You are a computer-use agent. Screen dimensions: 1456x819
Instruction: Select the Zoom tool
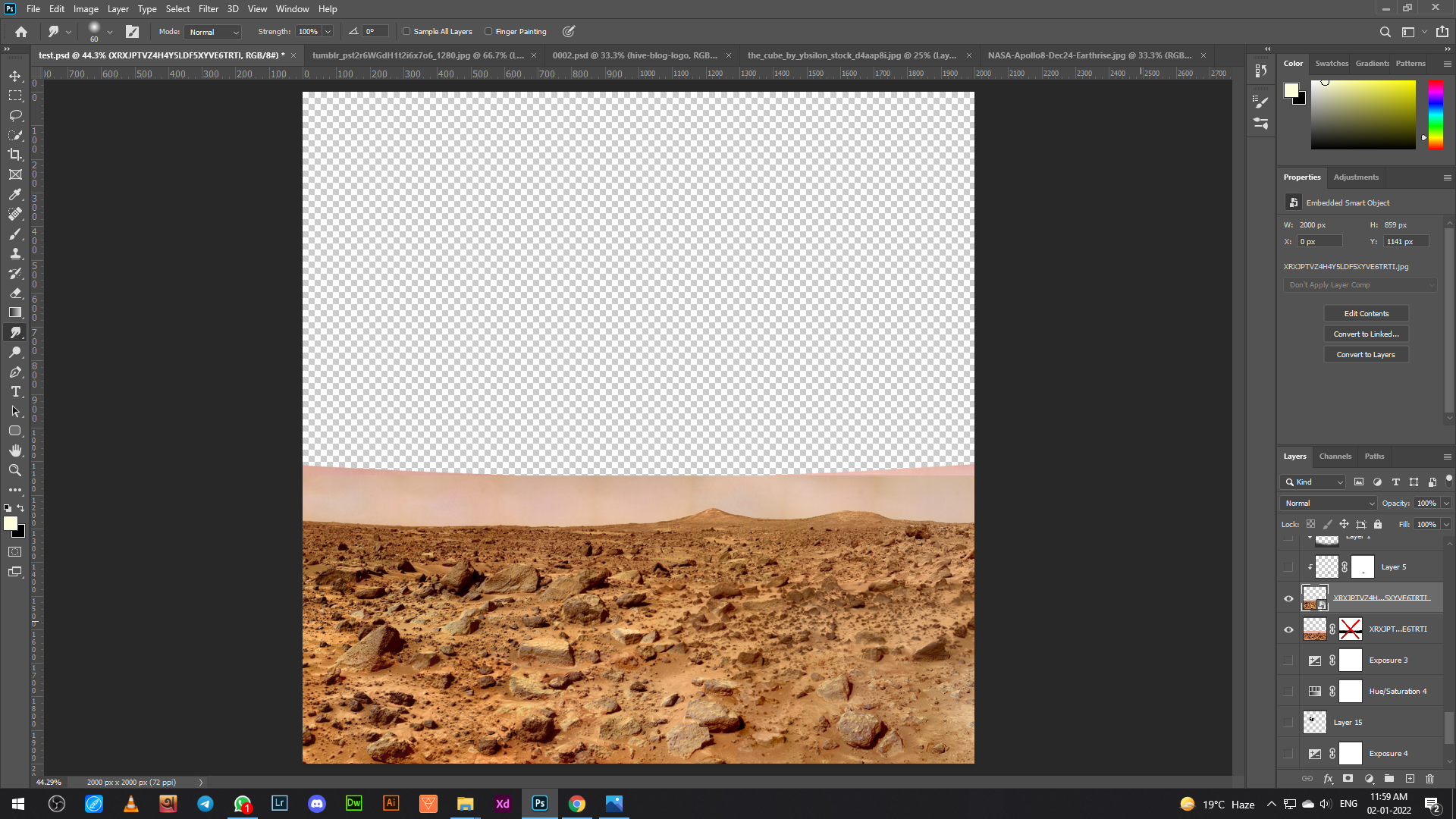click(x=15, y=470)
